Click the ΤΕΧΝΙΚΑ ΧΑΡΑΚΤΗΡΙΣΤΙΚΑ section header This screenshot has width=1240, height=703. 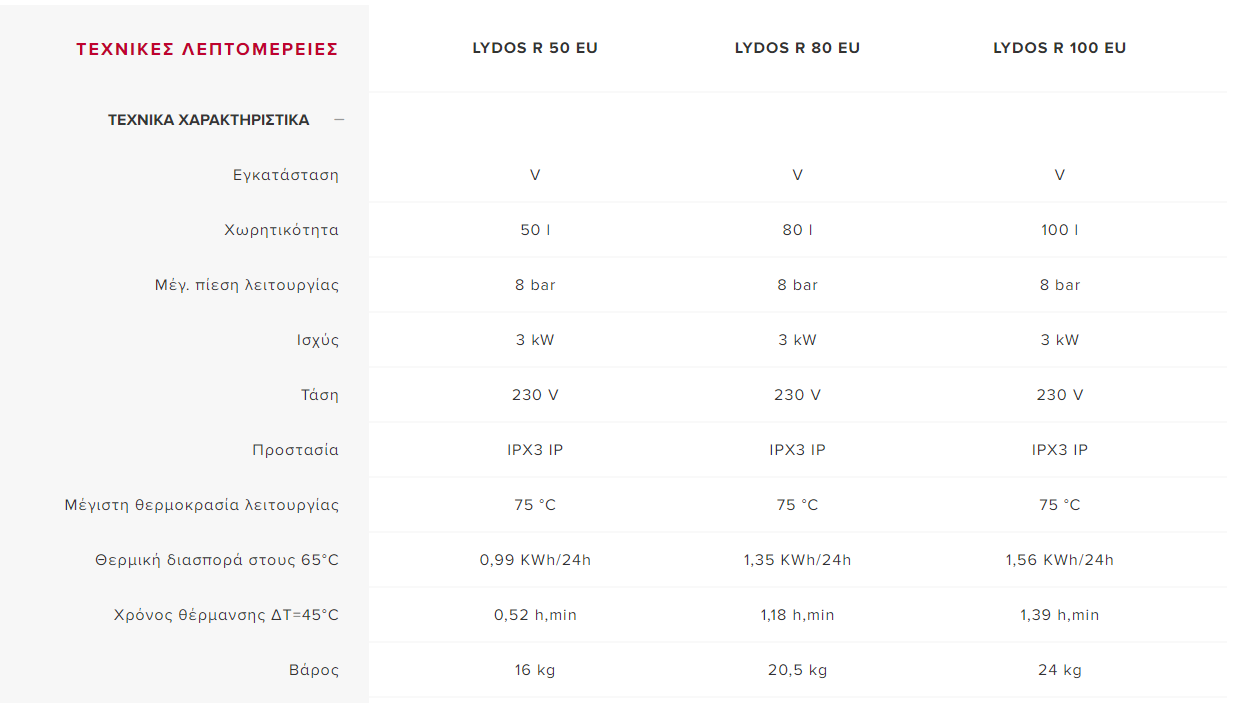tap(209, 120)
